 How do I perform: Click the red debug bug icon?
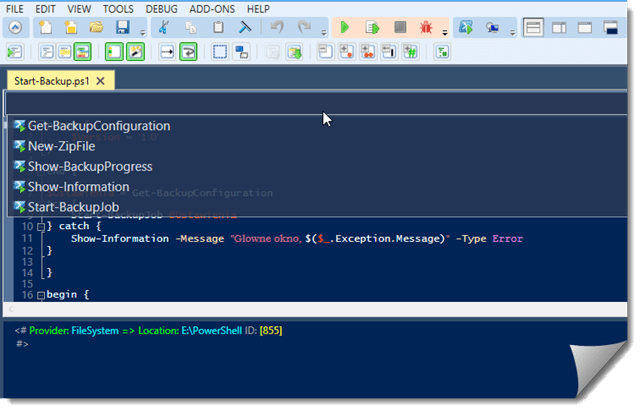425,28
